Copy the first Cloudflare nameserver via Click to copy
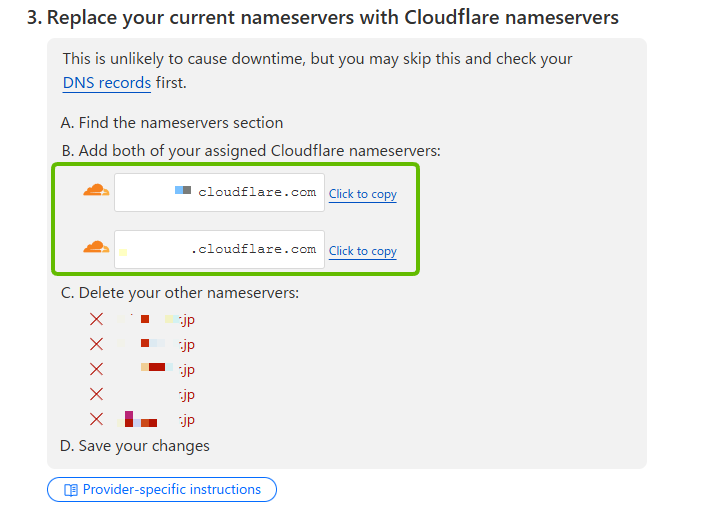This screenshot has height=522, width=704. coord(363,194)
